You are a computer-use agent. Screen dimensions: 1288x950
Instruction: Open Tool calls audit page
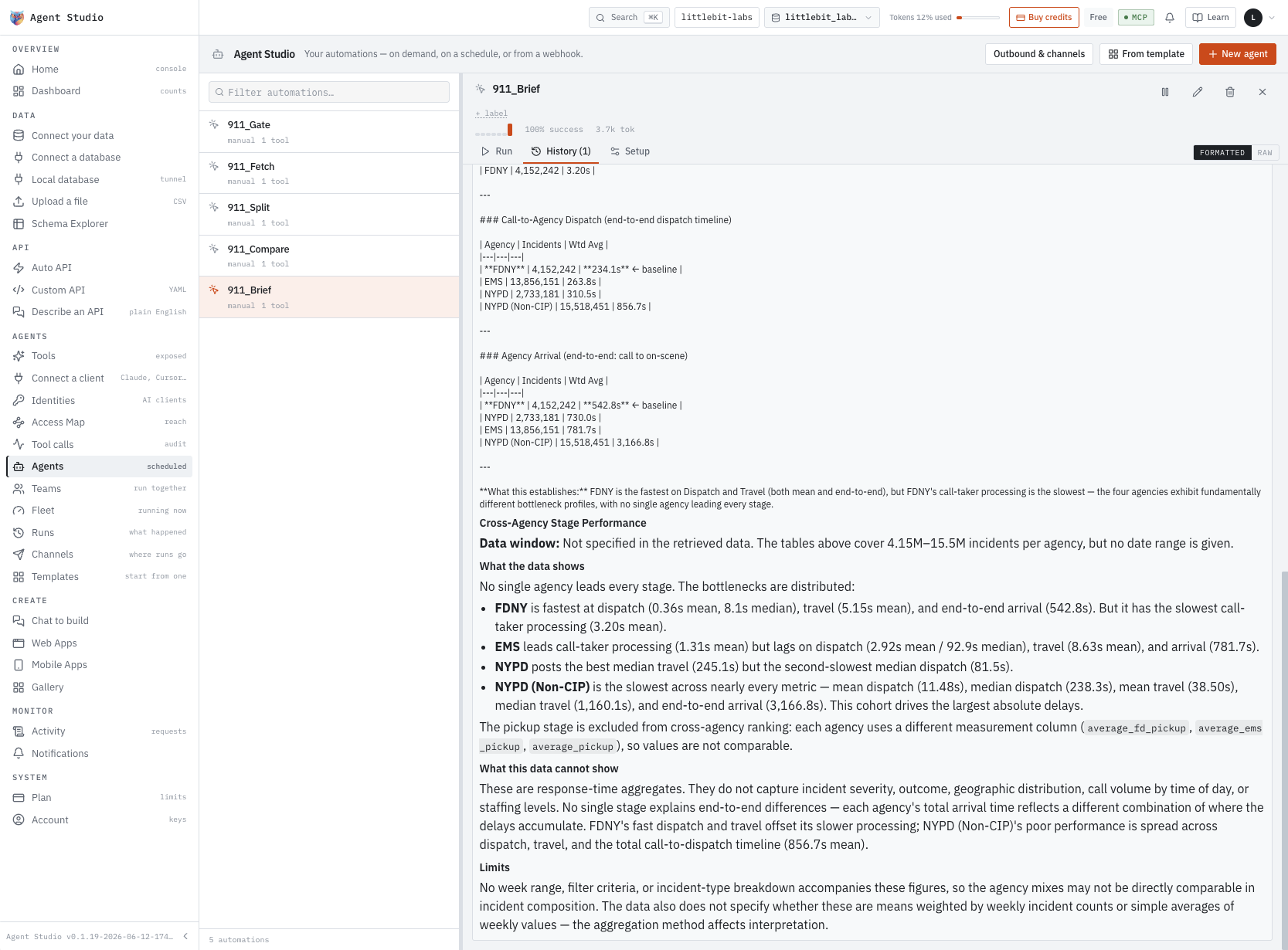pyautogui.click(x=99, y=445)
